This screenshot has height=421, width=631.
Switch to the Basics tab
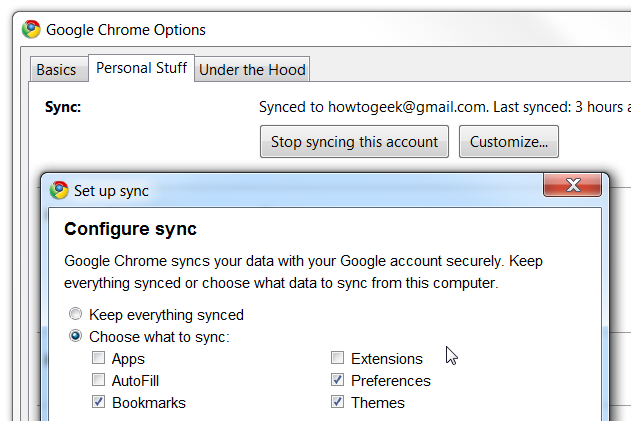56,69
